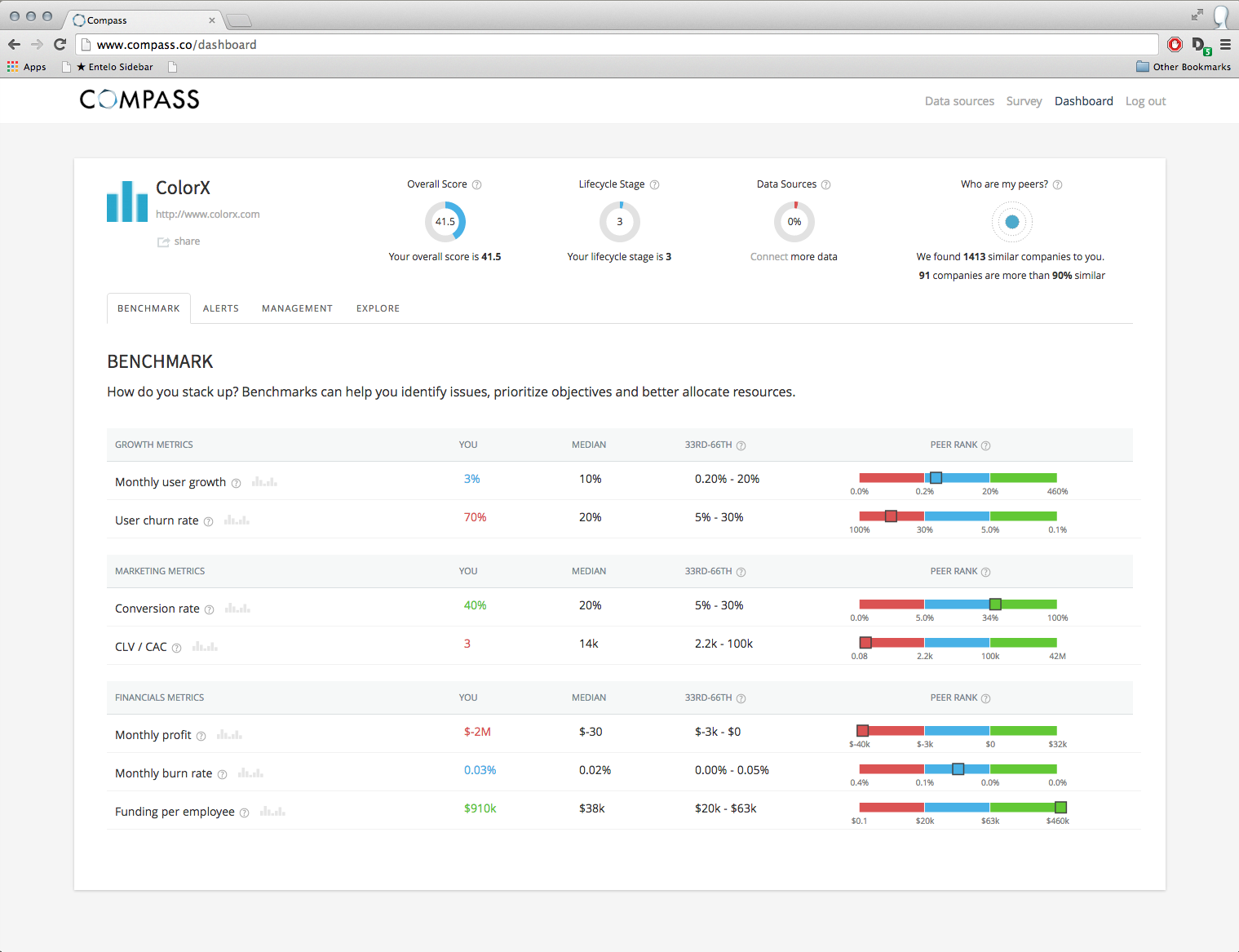
Task: Focus the address bar showing compass.co/dashboard
Action: [x=617, y=44]
